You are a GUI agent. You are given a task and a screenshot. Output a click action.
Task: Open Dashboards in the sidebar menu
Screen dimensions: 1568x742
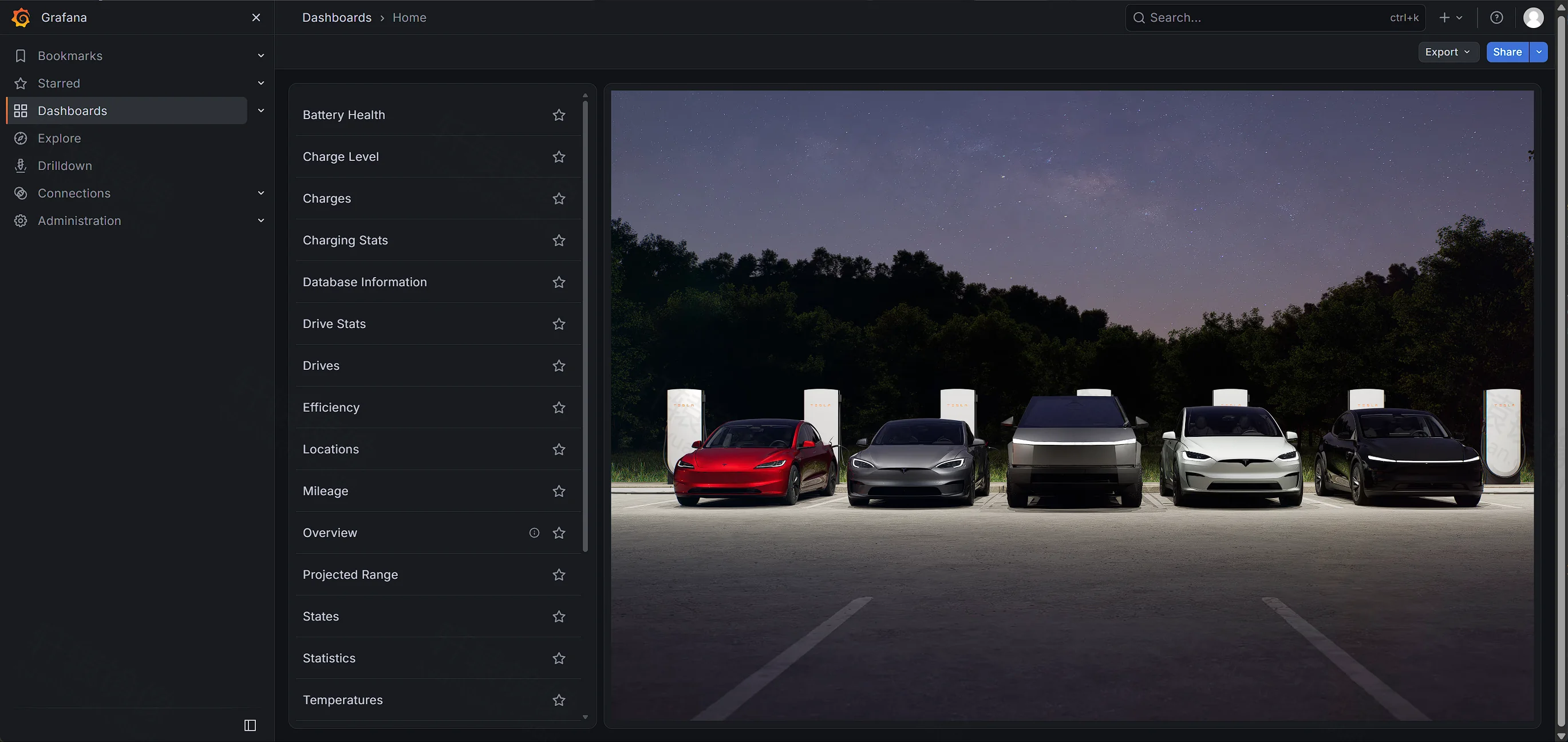(127, 110)
